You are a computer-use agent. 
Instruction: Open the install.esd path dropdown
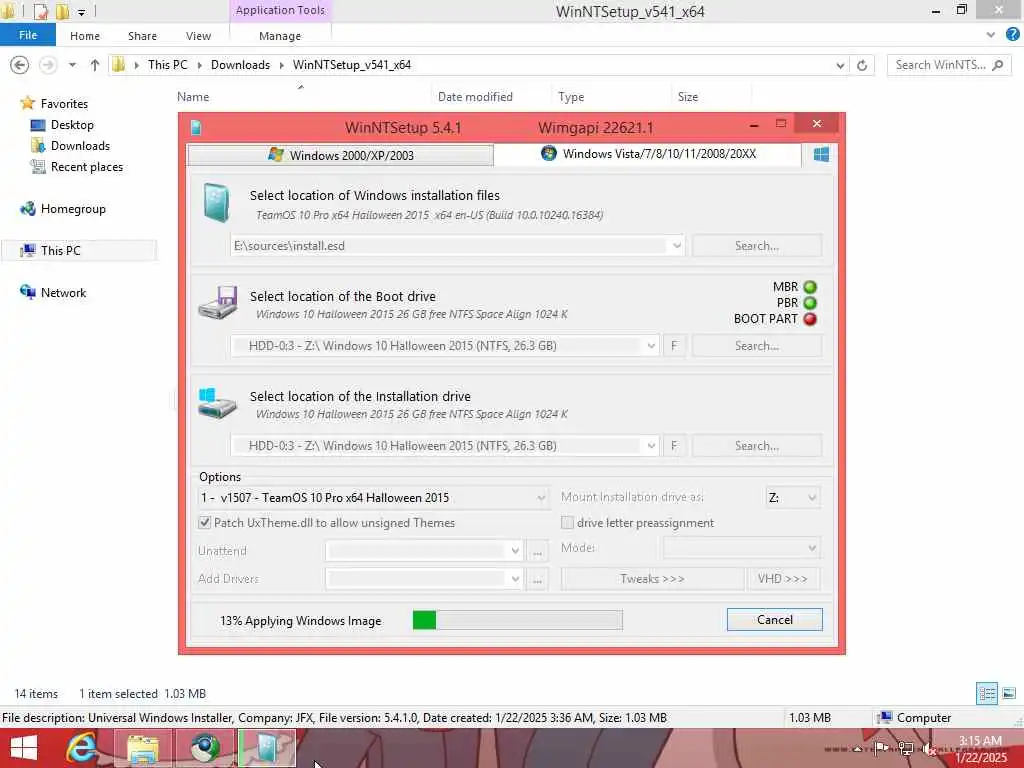(x=677, y=246)
